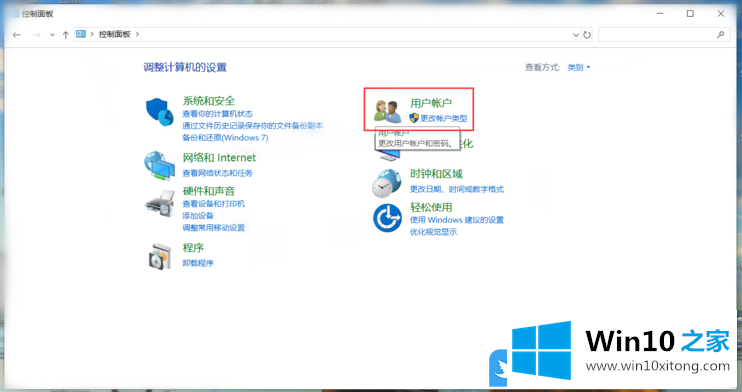Click 查看网络状态和任务 link

[218, 173]
